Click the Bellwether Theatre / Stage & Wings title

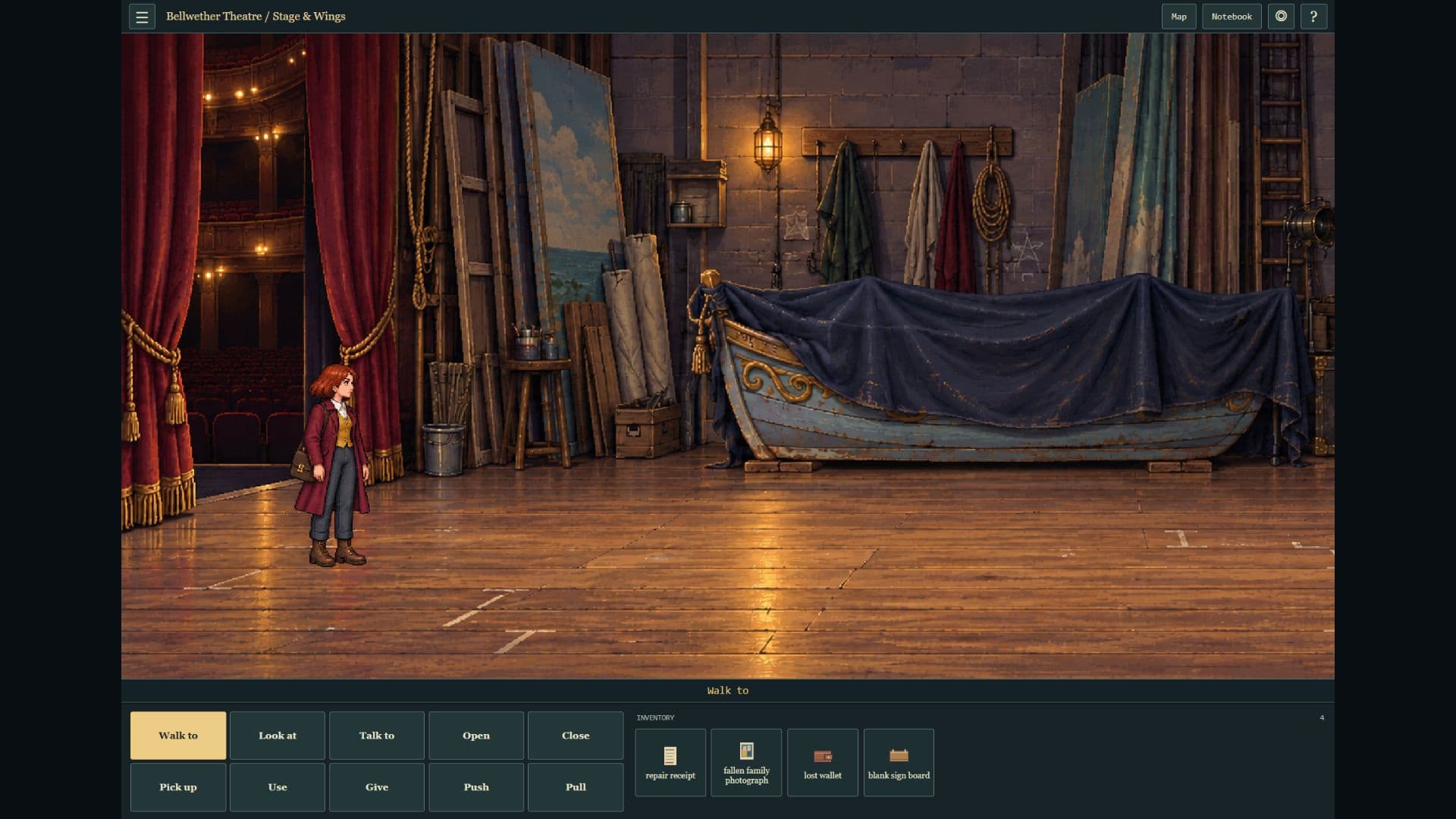coord(256,17)
